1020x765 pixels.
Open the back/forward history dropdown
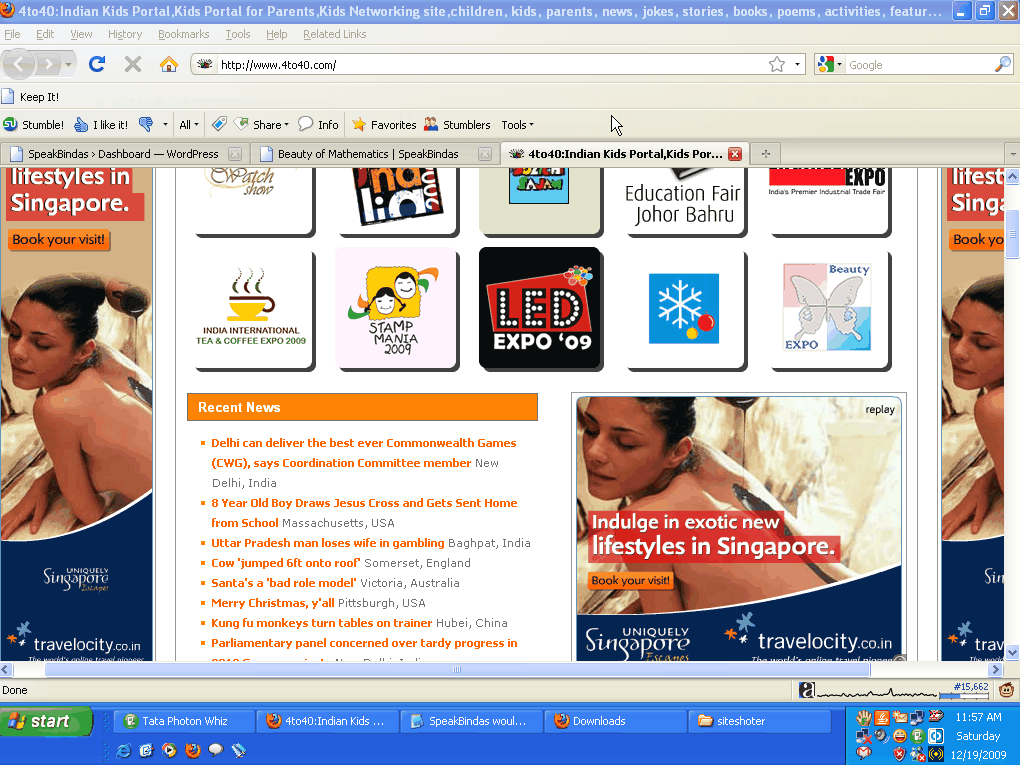68,64
